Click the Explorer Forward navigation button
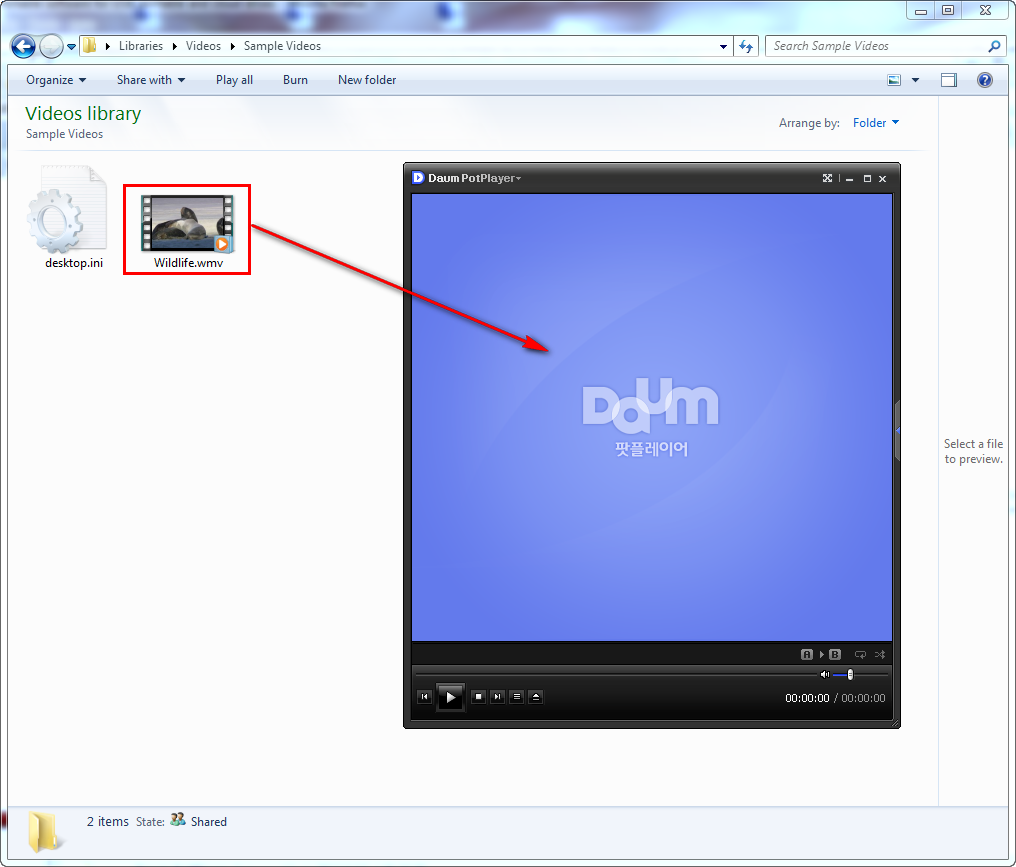This screenshot has width=1016, height=867. 51,46
